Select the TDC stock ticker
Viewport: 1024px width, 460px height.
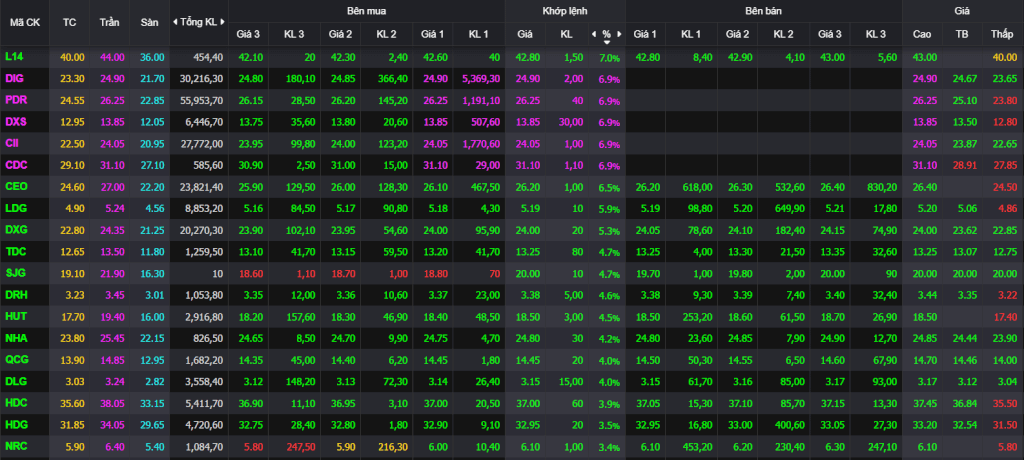point(15,252)
